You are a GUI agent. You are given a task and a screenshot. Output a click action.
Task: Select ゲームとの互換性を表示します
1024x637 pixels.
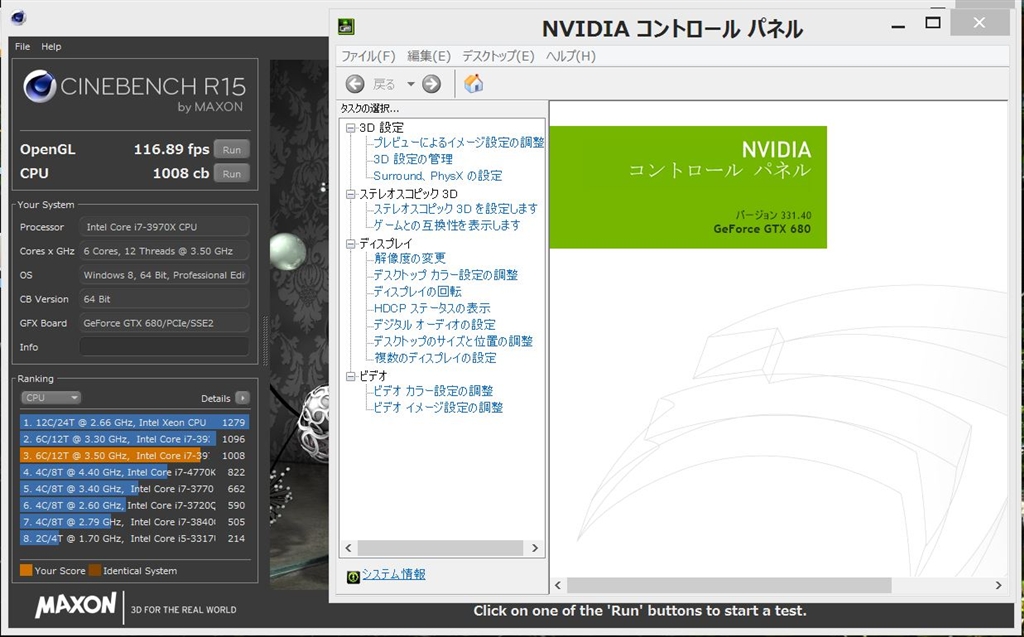(447, 225)
